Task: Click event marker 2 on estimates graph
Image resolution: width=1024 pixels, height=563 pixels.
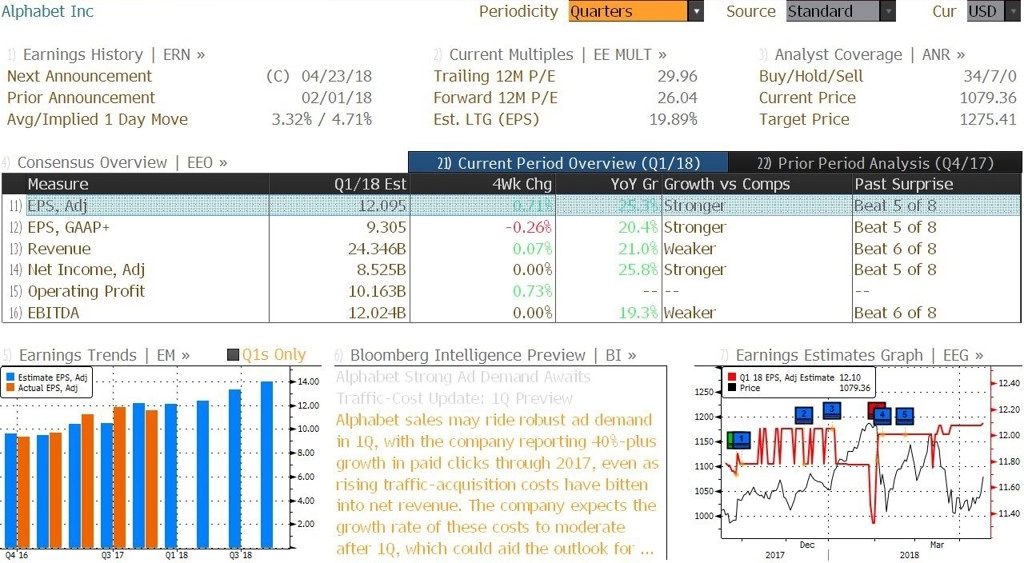Action: tap(804, 414)
